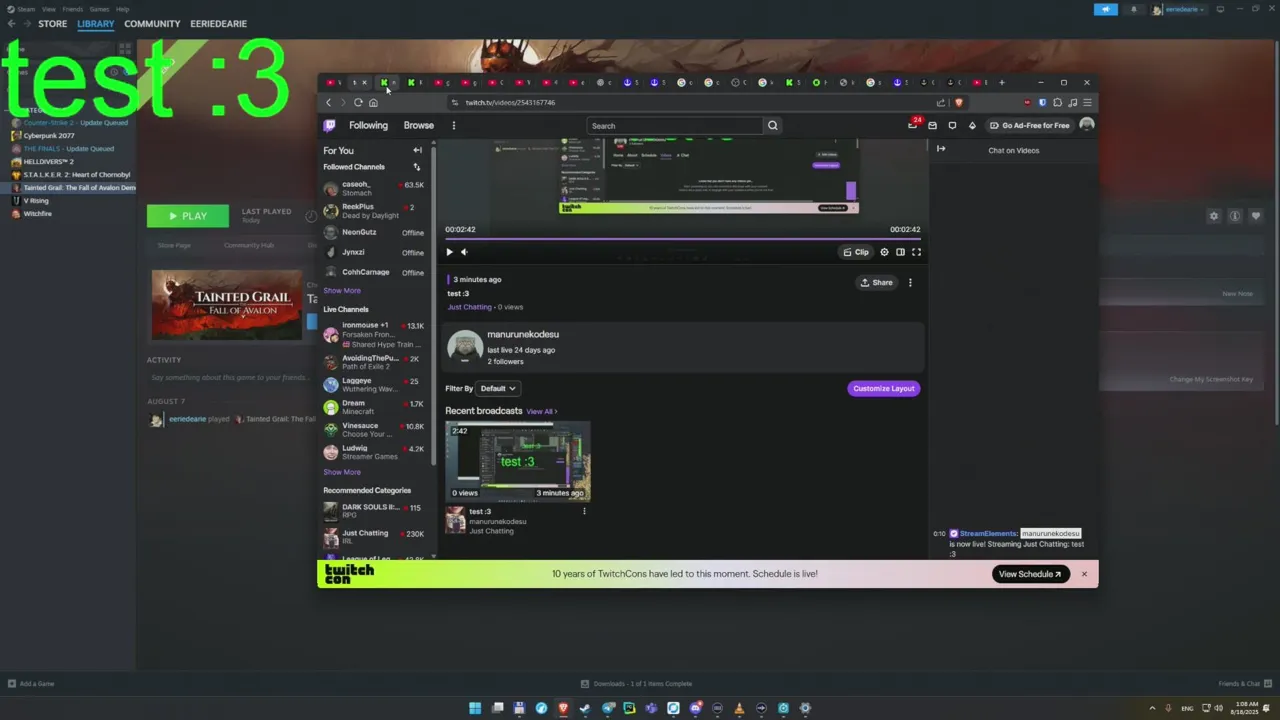1280x720 pixels.
Task: Open Browse tab on Twitch
Action: click(419, 126)
